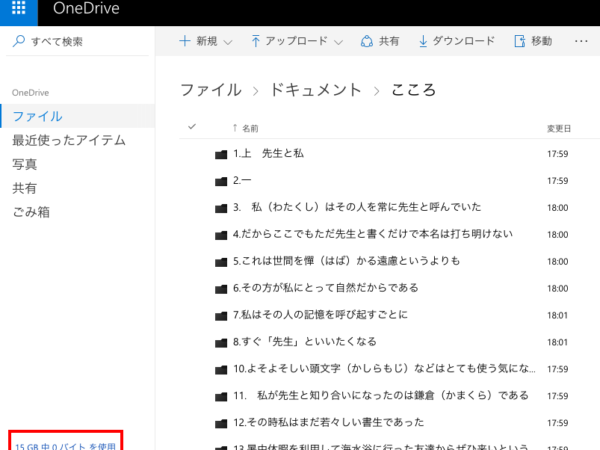Open the more options ellipsis
This screenshot has height=450, width=600.
pyautogui.click(x=581, y=41)
